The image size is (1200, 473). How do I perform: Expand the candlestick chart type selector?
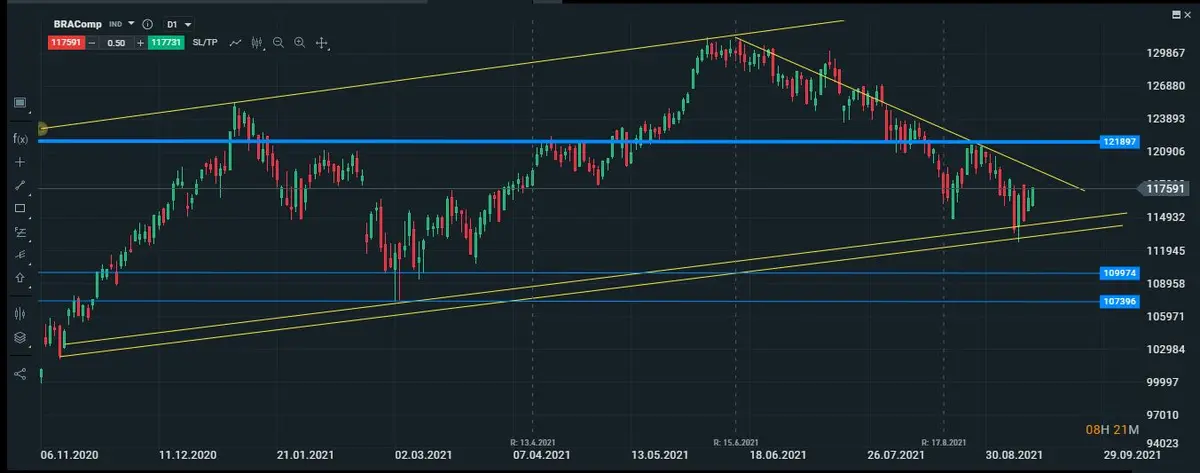[x=258, y=43]
